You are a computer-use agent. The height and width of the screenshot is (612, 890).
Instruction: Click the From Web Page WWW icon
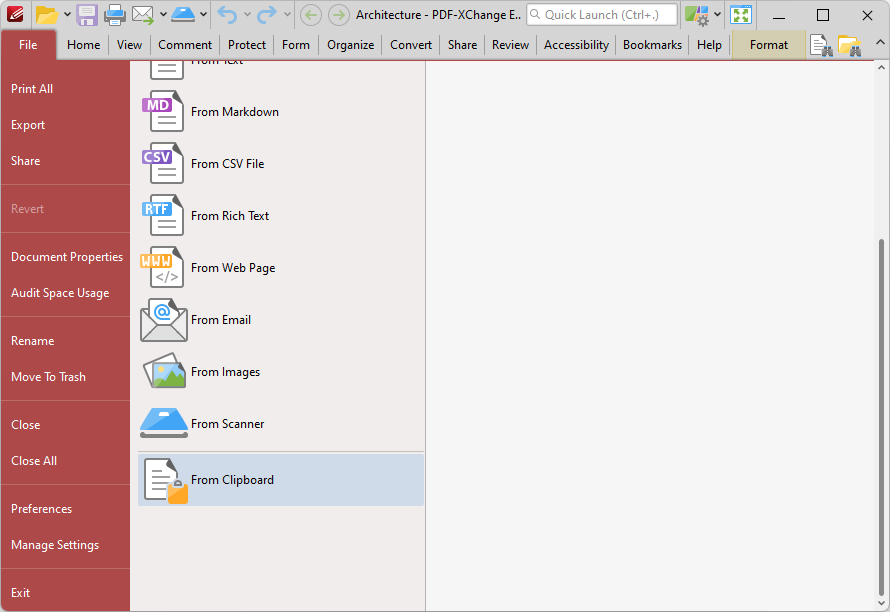(x=162, y=267)
